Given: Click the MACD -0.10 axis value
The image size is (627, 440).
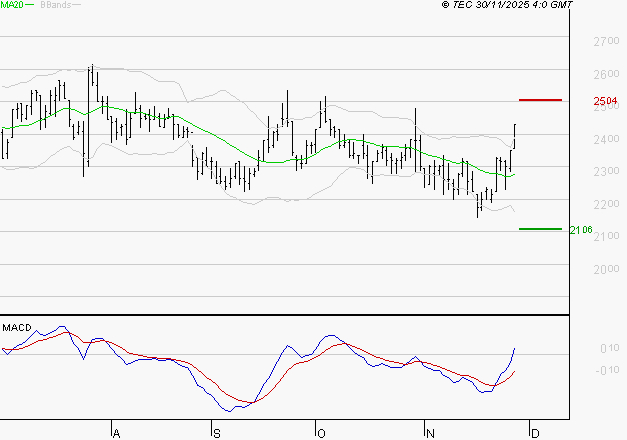Looking at the screenshot, I should coord(607,370).
